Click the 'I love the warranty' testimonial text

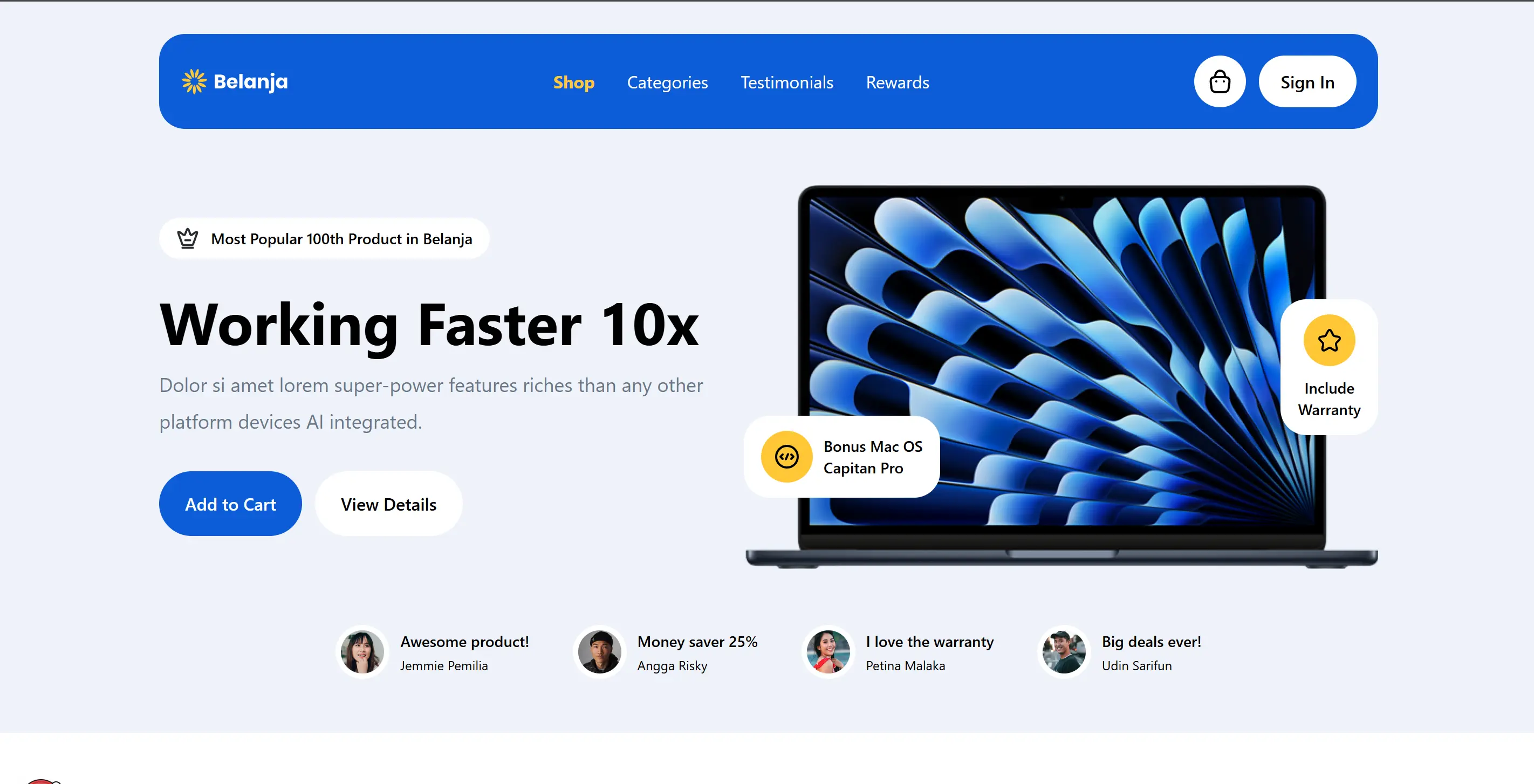coord(929,642)
